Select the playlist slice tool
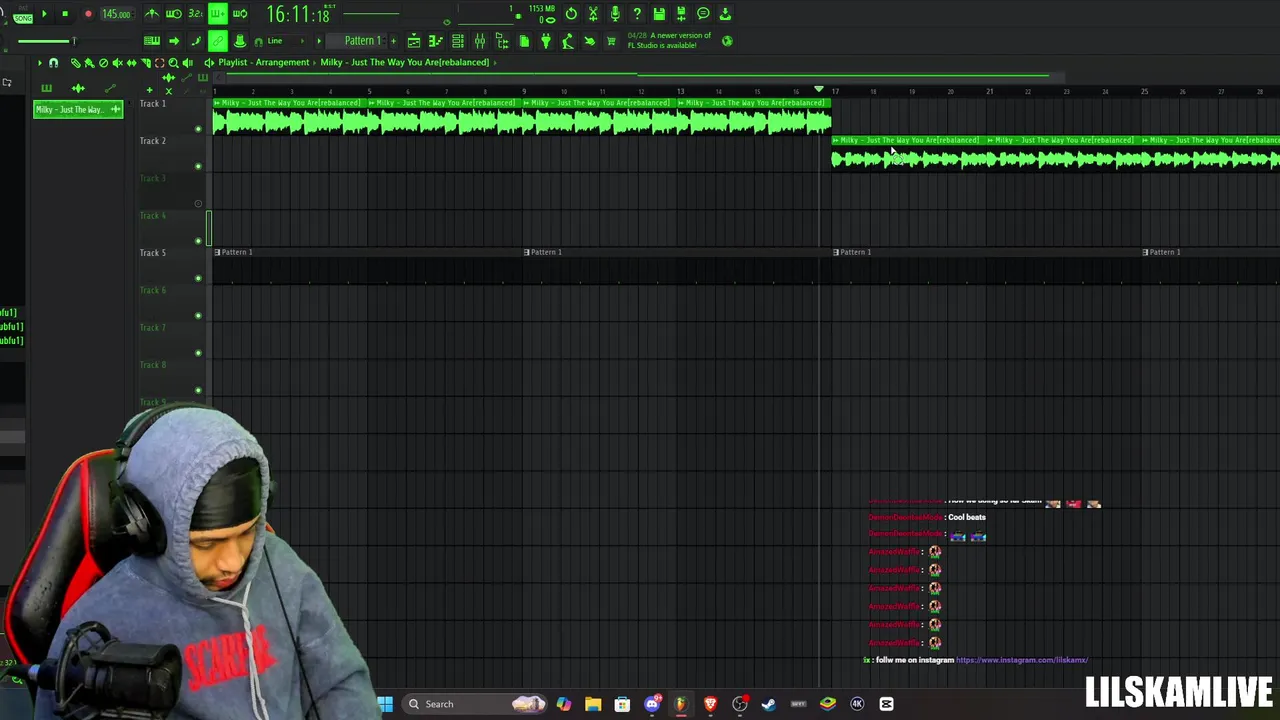The image size is (1280, 720). pyautogui.click(x=145, y=62)
